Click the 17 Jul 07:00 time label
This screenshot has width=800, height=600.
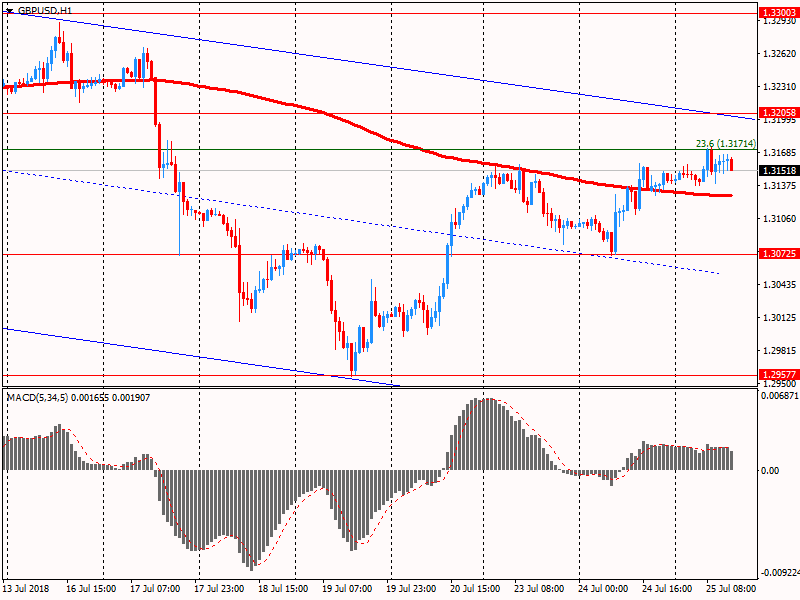point(155,588)
